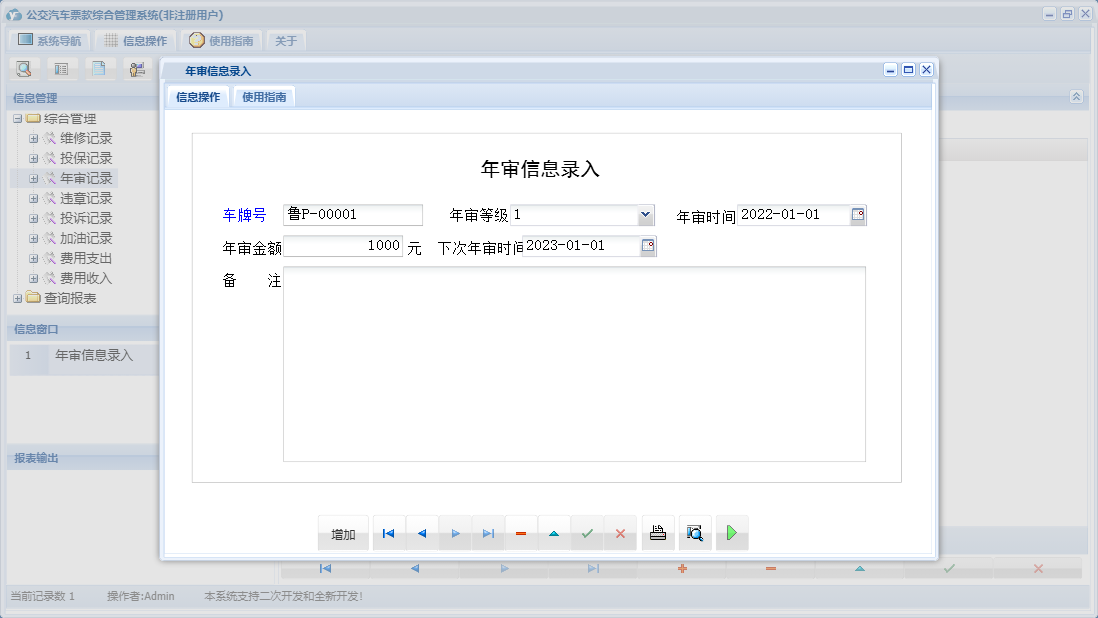1098x618 pixels.
Task: Run the green execute arrow icon
Action: coord(731,533)
